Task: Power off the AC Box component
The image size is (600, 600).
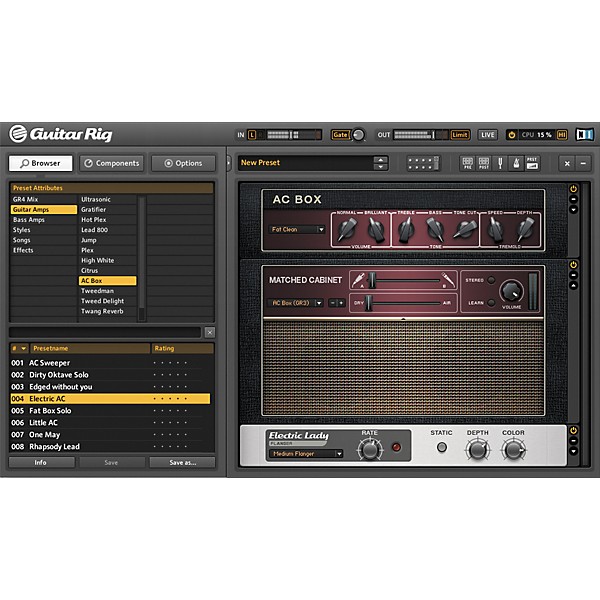Action: [x=573, y=189]
